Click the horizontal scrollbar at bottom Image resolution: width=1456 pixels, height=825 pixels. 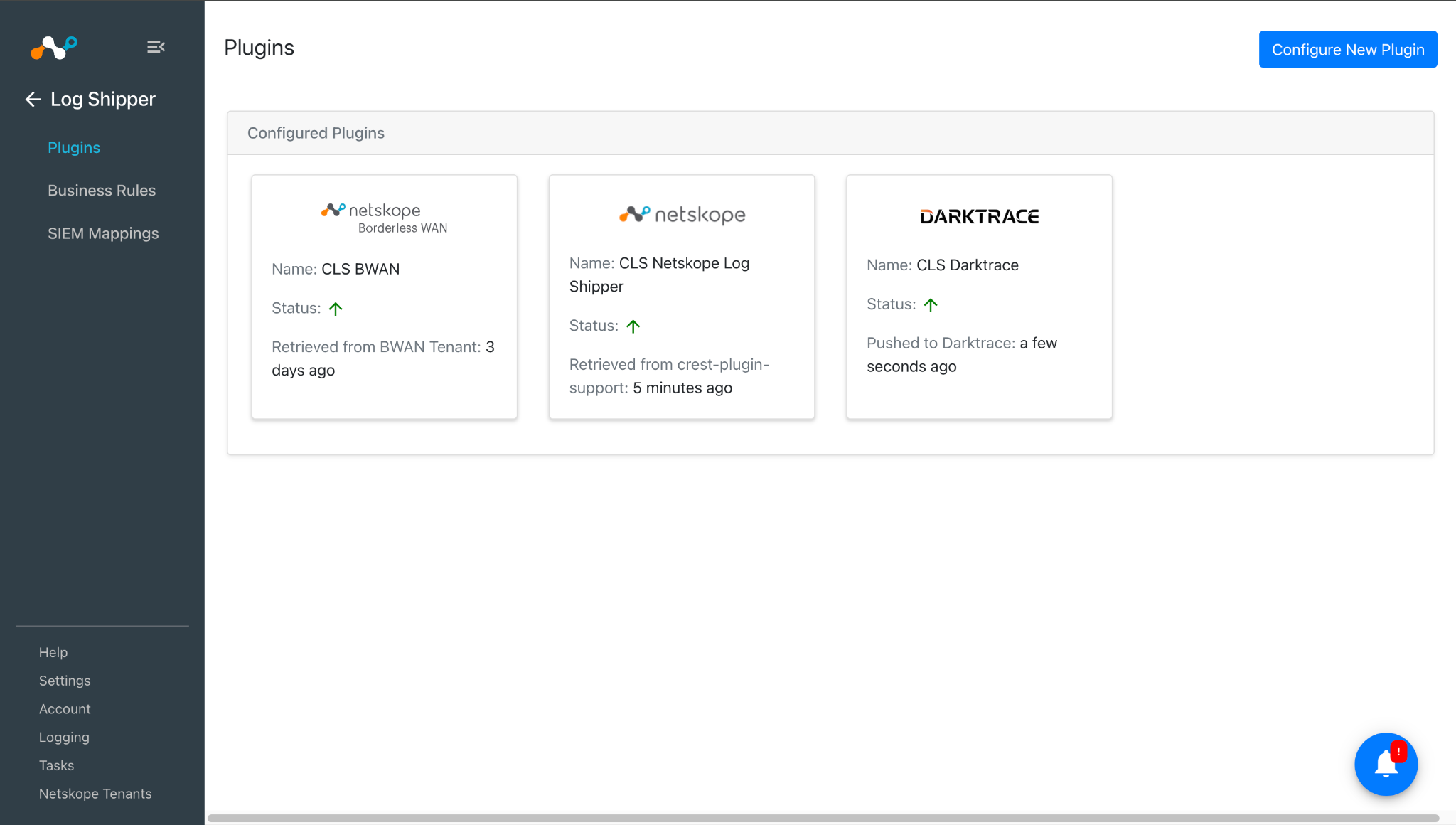point(823,818)
